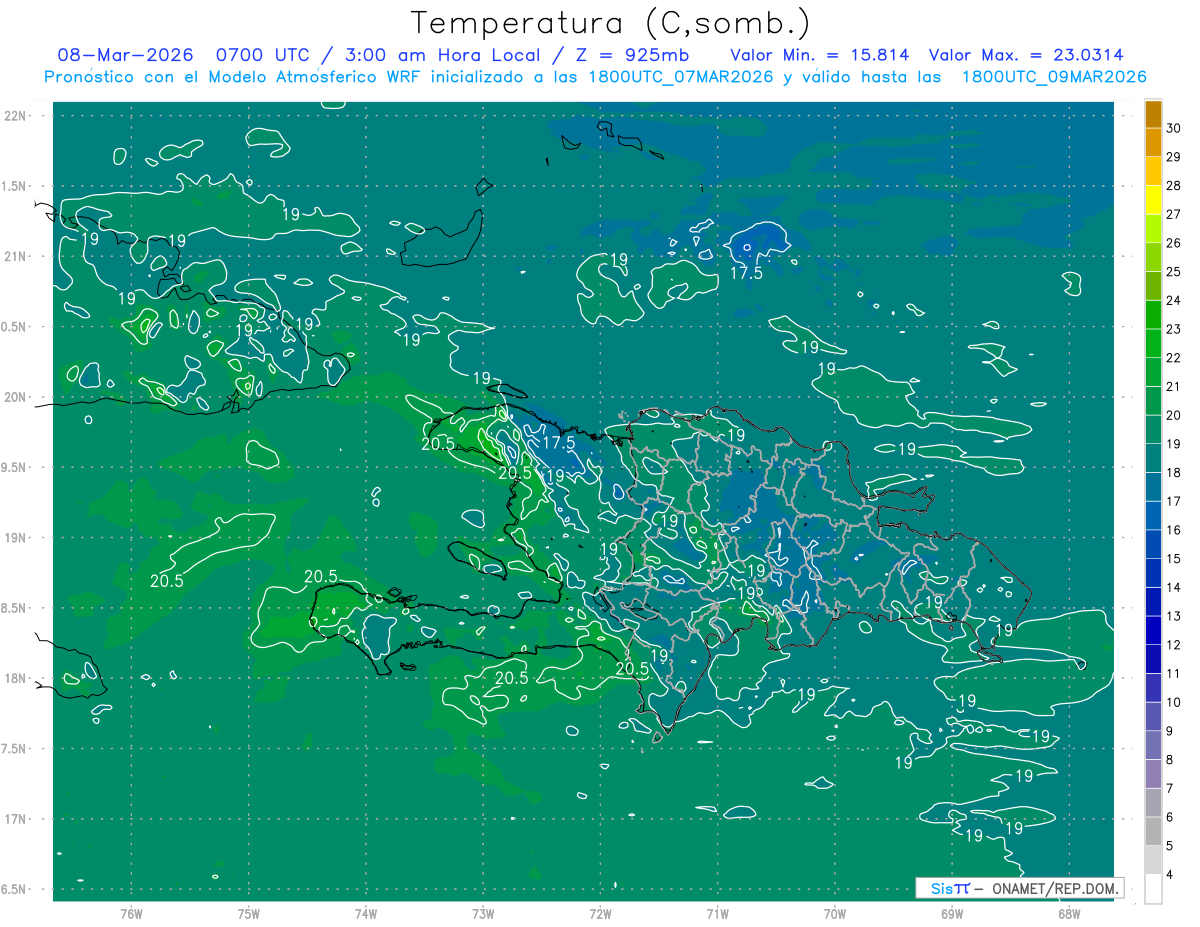Click the purple legend band between 8 and 9
This screenshot has height=927, width=1200.
coord(1153,746)
